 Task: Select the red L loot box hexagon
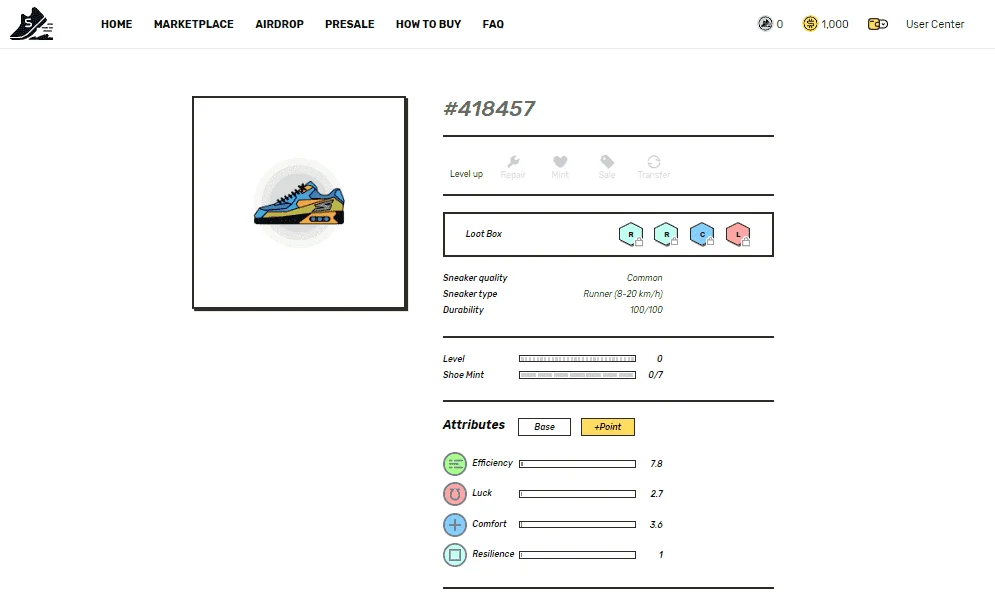[x=738, y=234]
